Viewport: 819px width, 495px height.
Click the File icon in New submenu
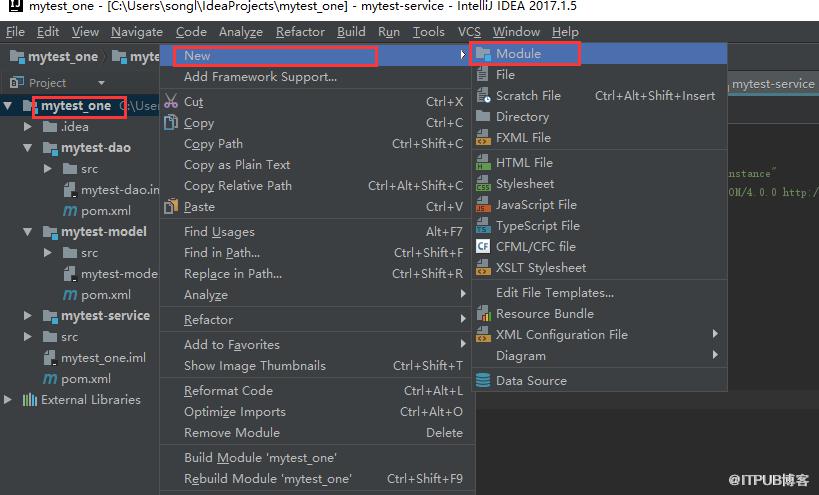[x=483, y=75]
